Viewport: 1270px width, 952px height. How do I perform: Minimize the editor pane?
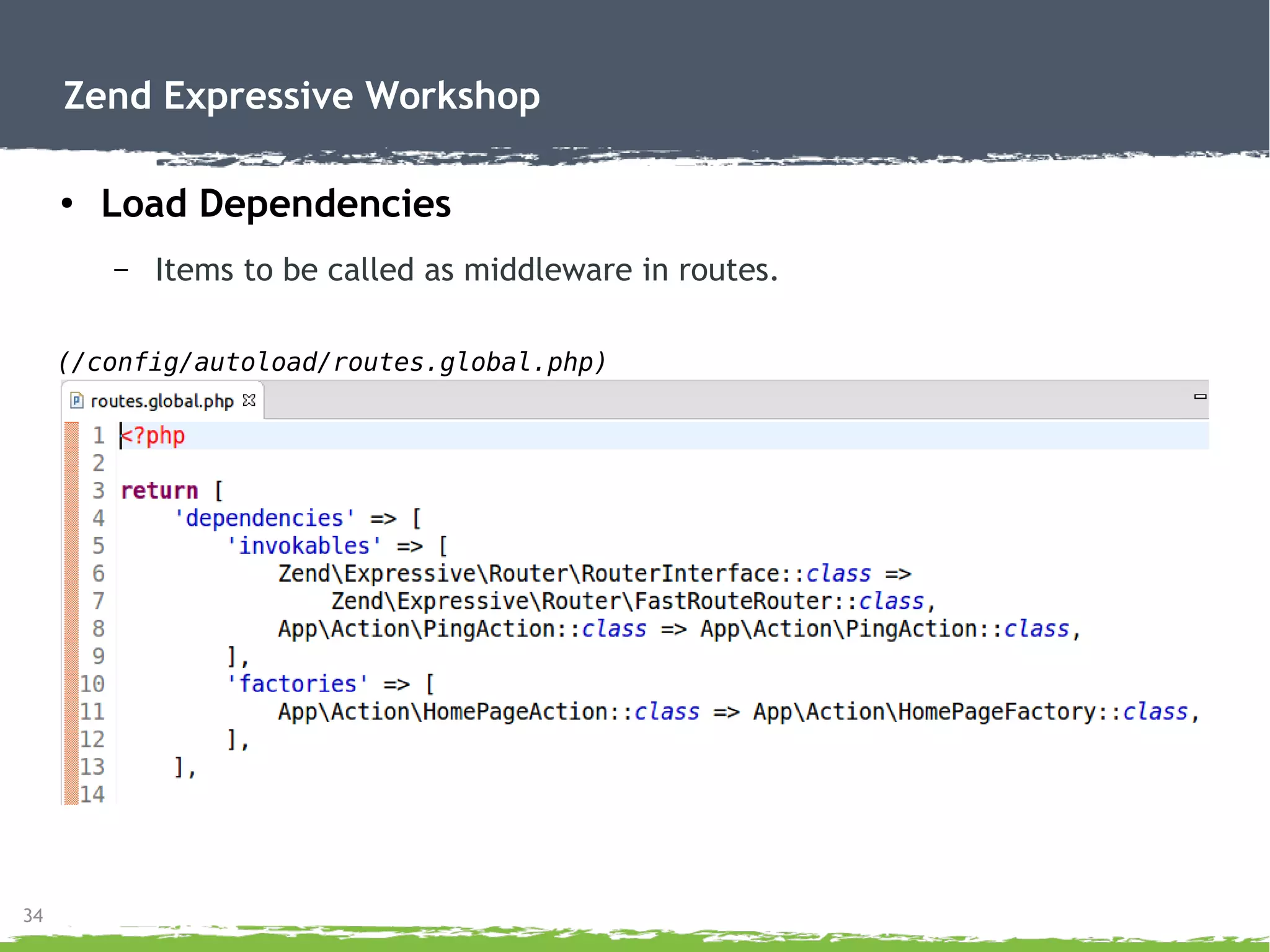[1200, 396]
